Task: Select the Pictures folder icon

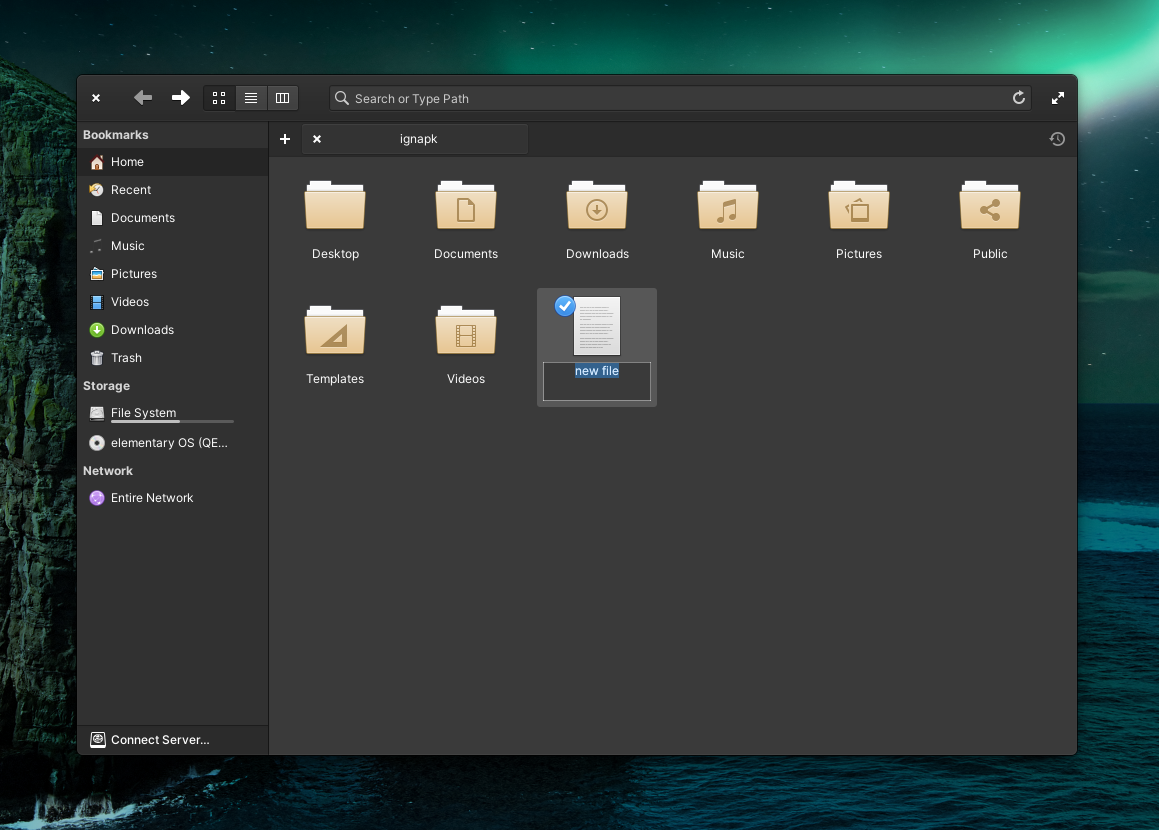Action: tap(859, 207)
